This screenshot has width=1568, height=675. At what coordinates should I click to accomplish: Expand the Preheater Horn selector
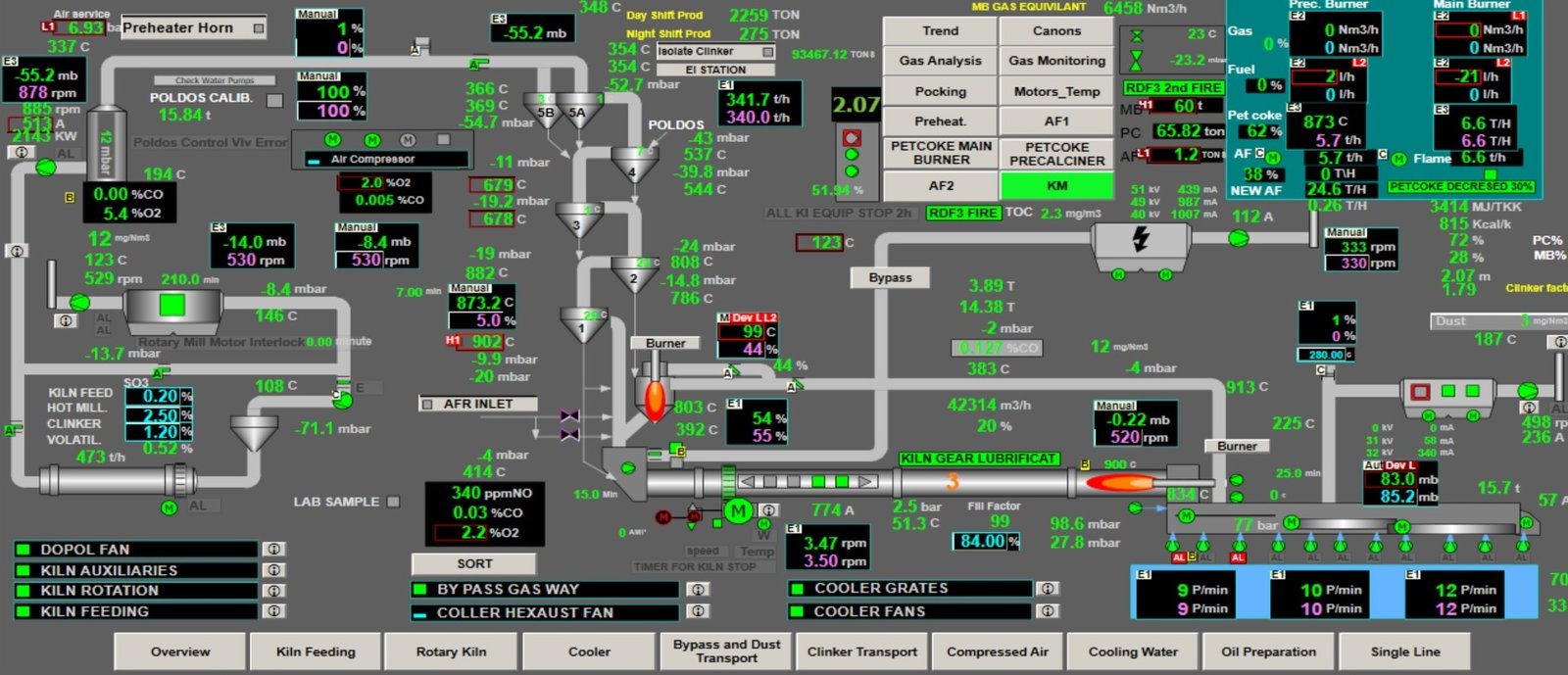click(x=259, y=28)
